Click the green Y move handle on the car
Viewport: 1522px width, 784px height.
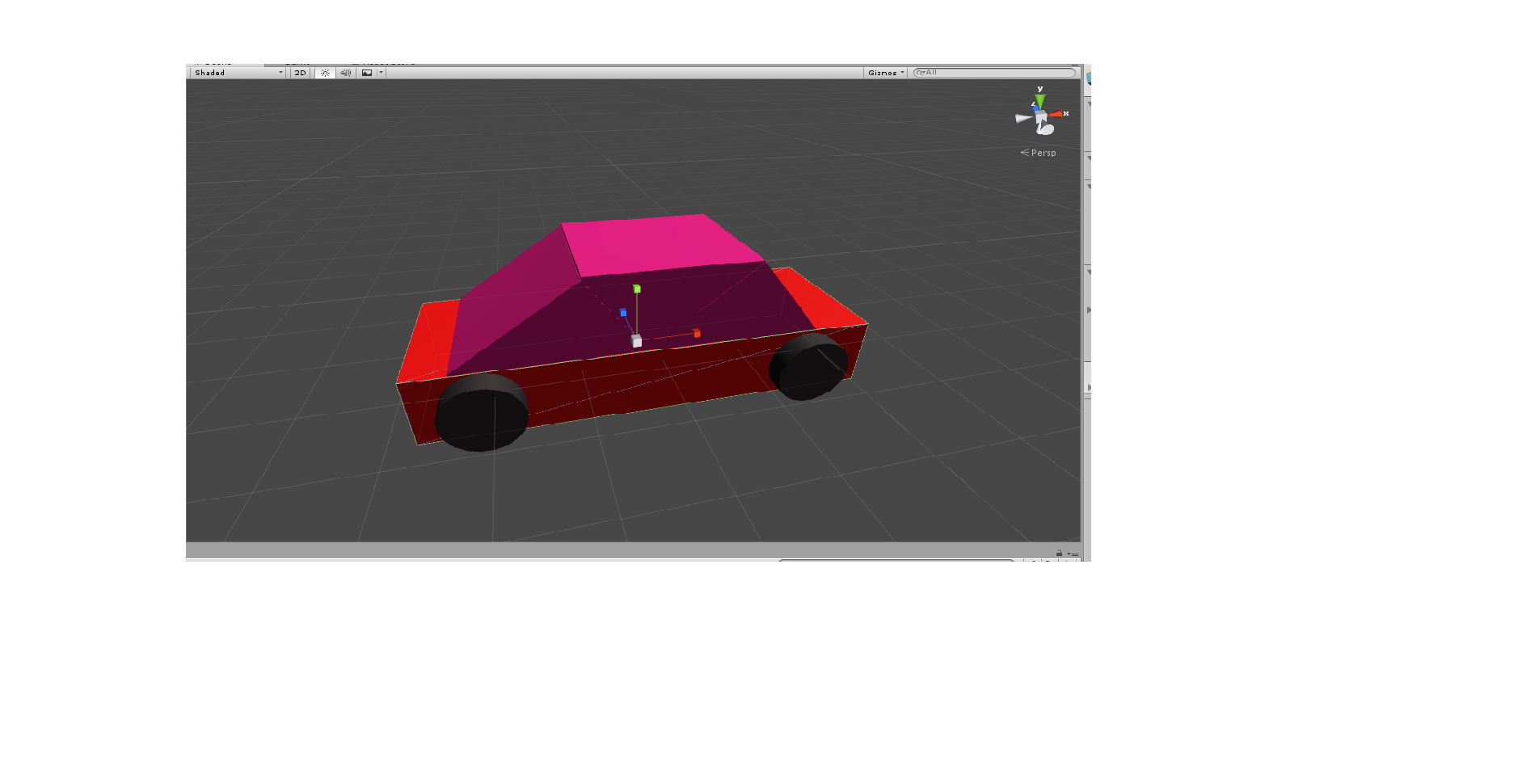tap(637, 289)
